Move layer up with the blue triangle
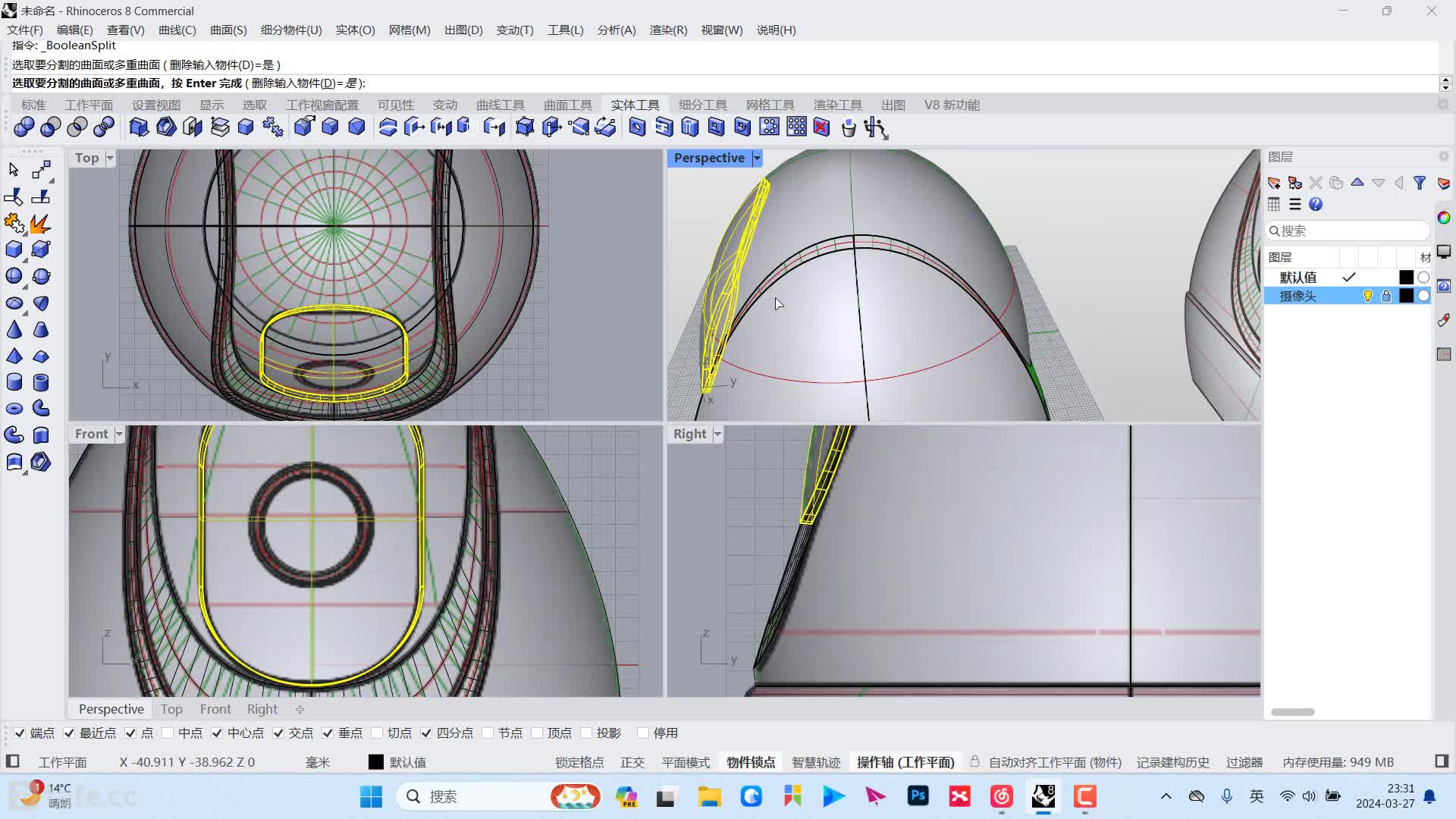The image size is (1456, 819). pos(1357,183)
